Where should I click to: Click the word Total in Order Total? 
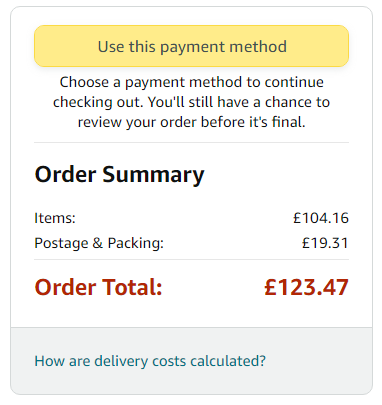(x=132, y=287)
